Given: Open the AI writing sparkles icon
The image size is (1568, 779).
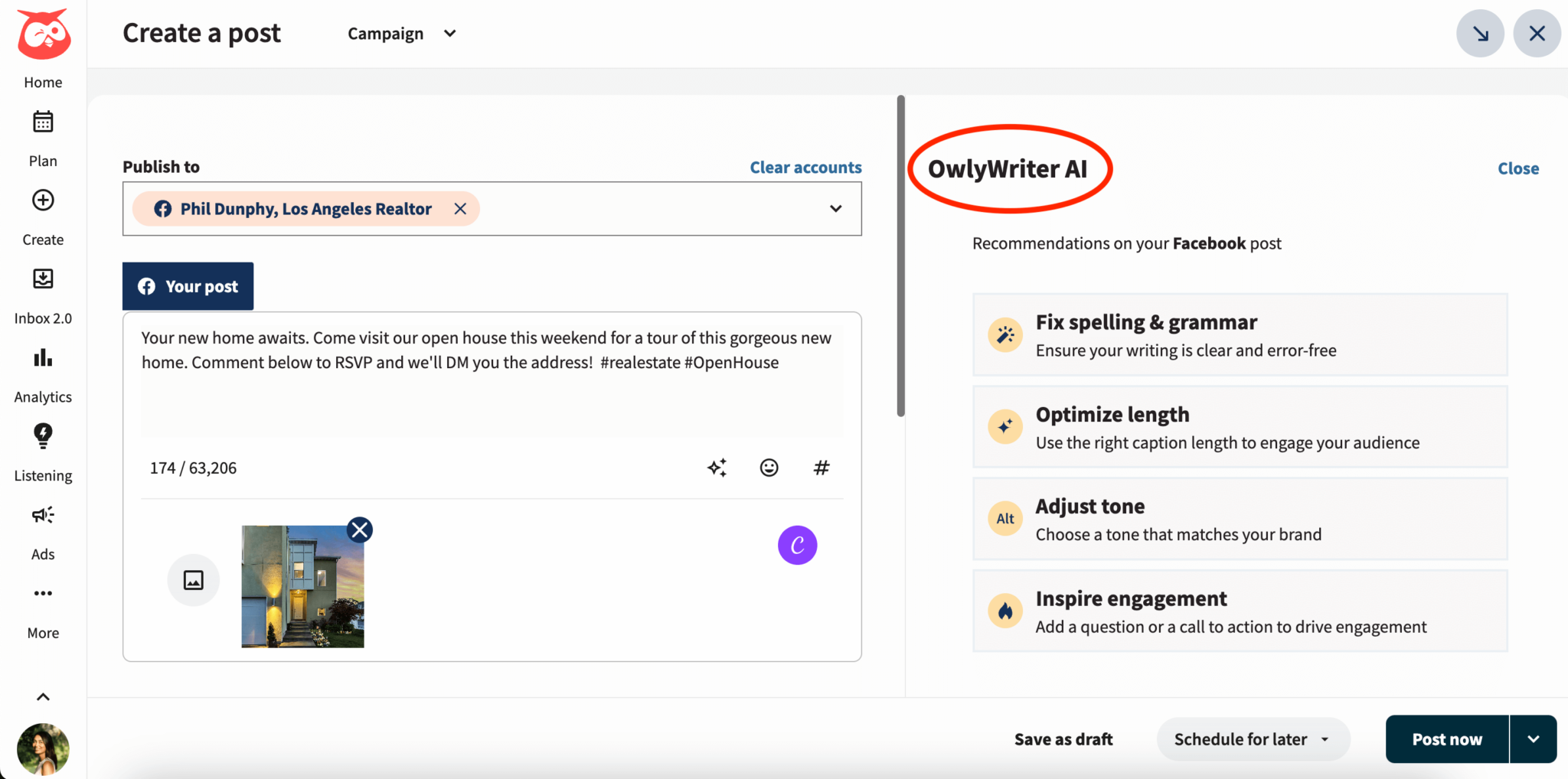Looking at the screenshot, I should click(717, 468).
